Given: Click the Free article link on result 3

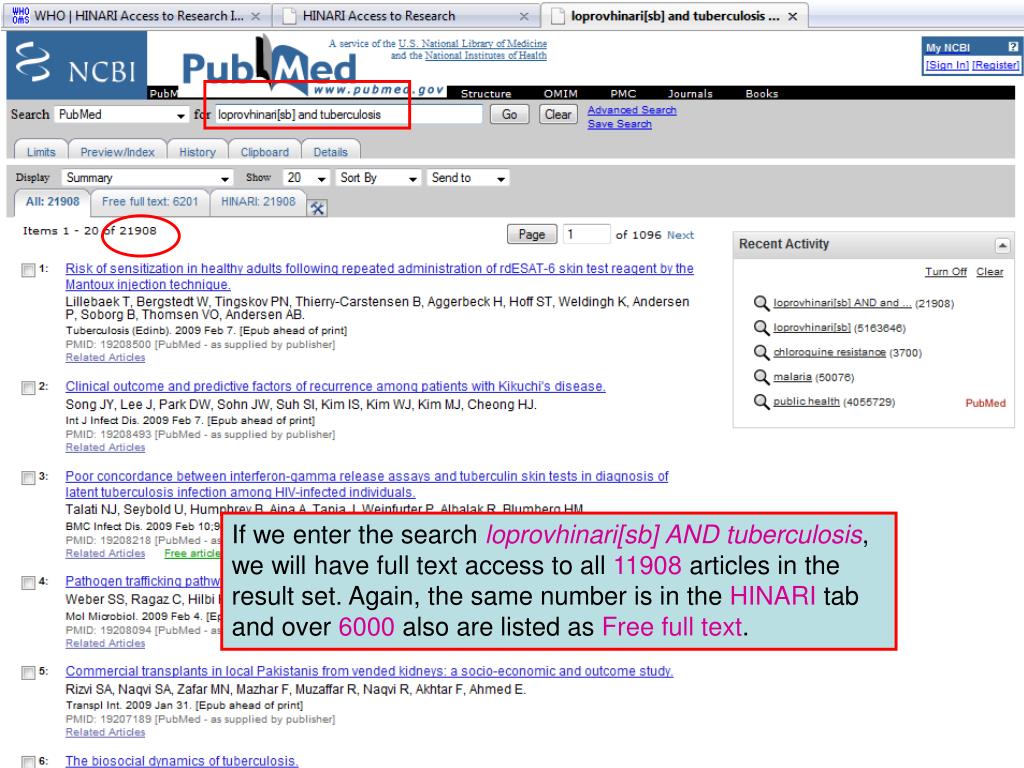Looking at the screenshot, I should (192, 553).
